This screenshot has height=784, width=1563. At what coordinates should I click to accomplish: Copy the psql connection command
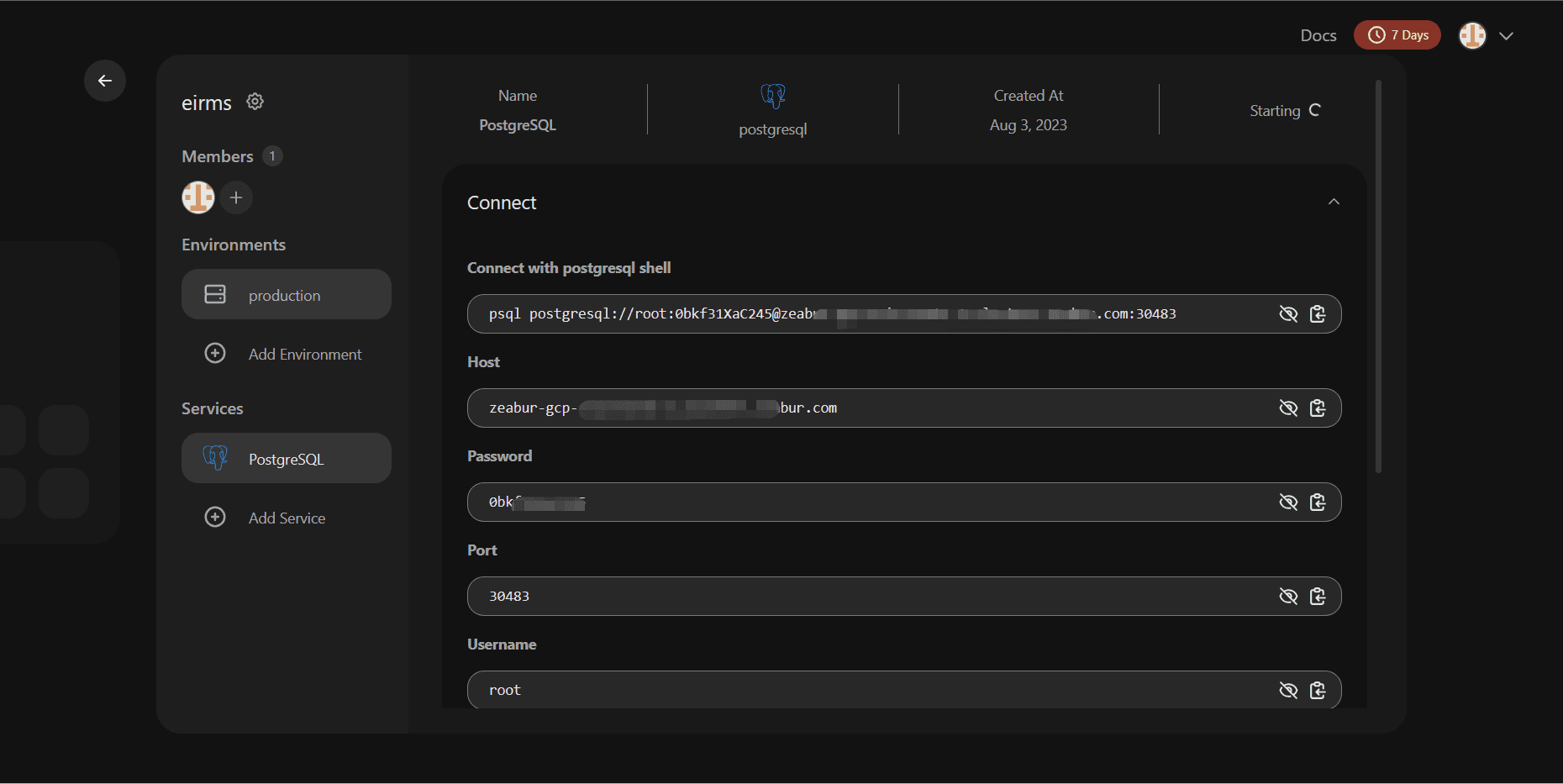[1318, 314]
